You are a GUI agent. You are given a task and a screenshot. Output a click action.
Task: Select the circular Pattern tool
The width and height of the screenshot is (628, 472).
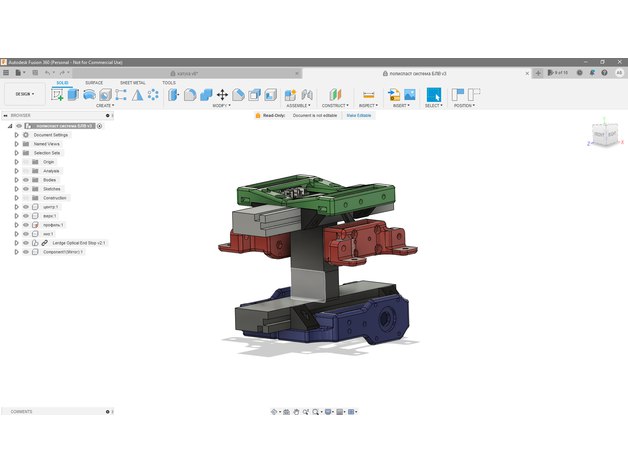153,95
